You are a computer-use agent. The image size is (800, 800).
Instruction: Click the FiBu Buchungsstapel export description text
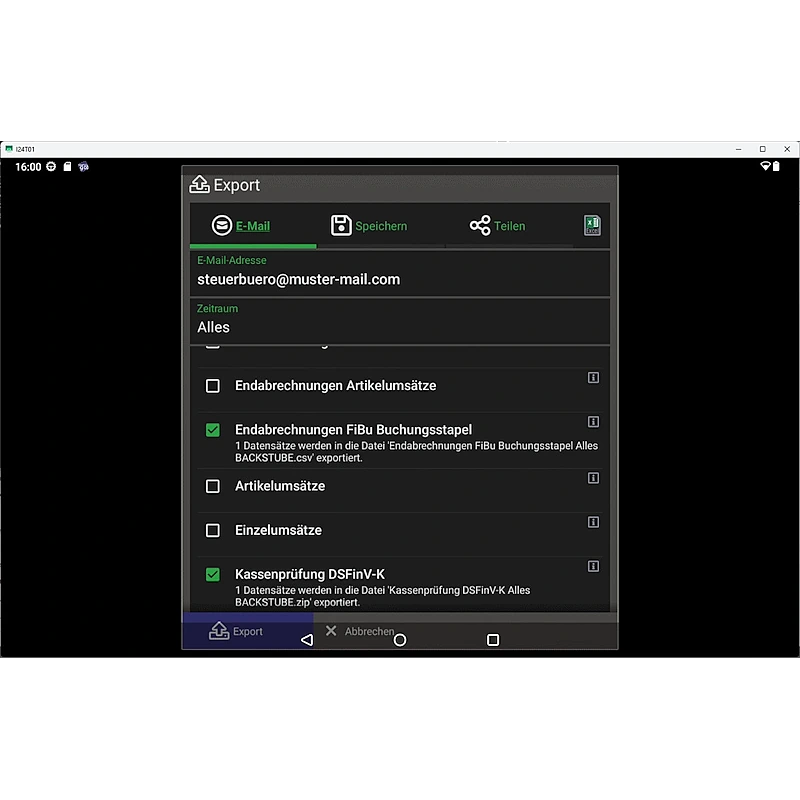pos(416,452)
